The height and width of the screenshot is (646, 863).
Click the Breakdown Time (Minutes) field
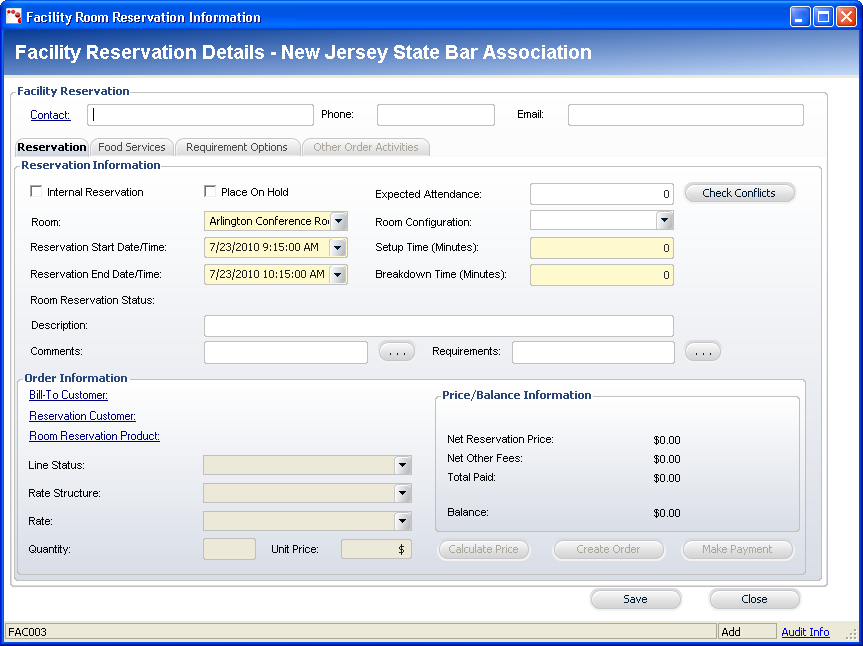click(x=602, y=275)
